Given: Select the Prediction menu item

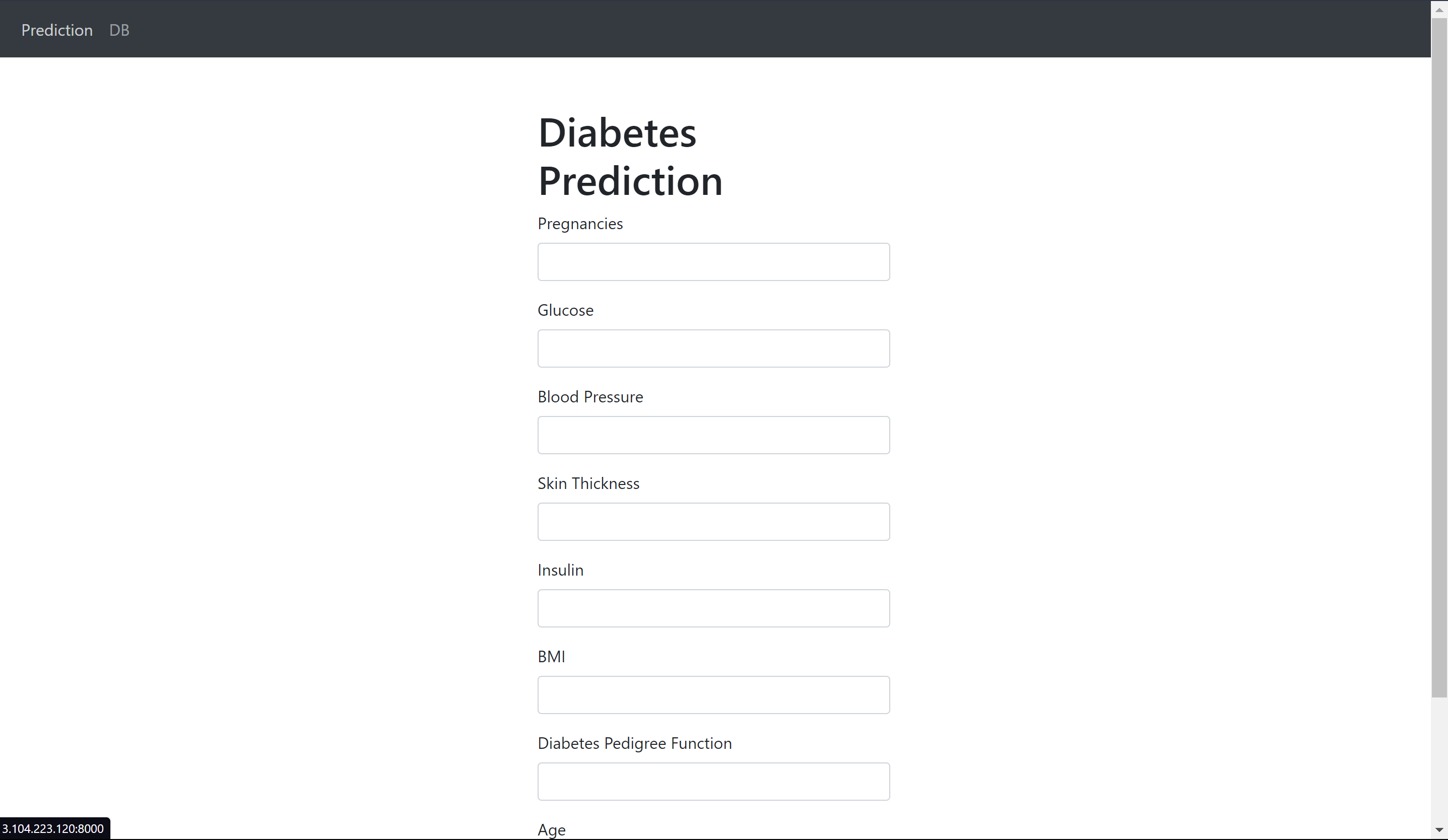Looking at the screenshot, I should 56,30.
